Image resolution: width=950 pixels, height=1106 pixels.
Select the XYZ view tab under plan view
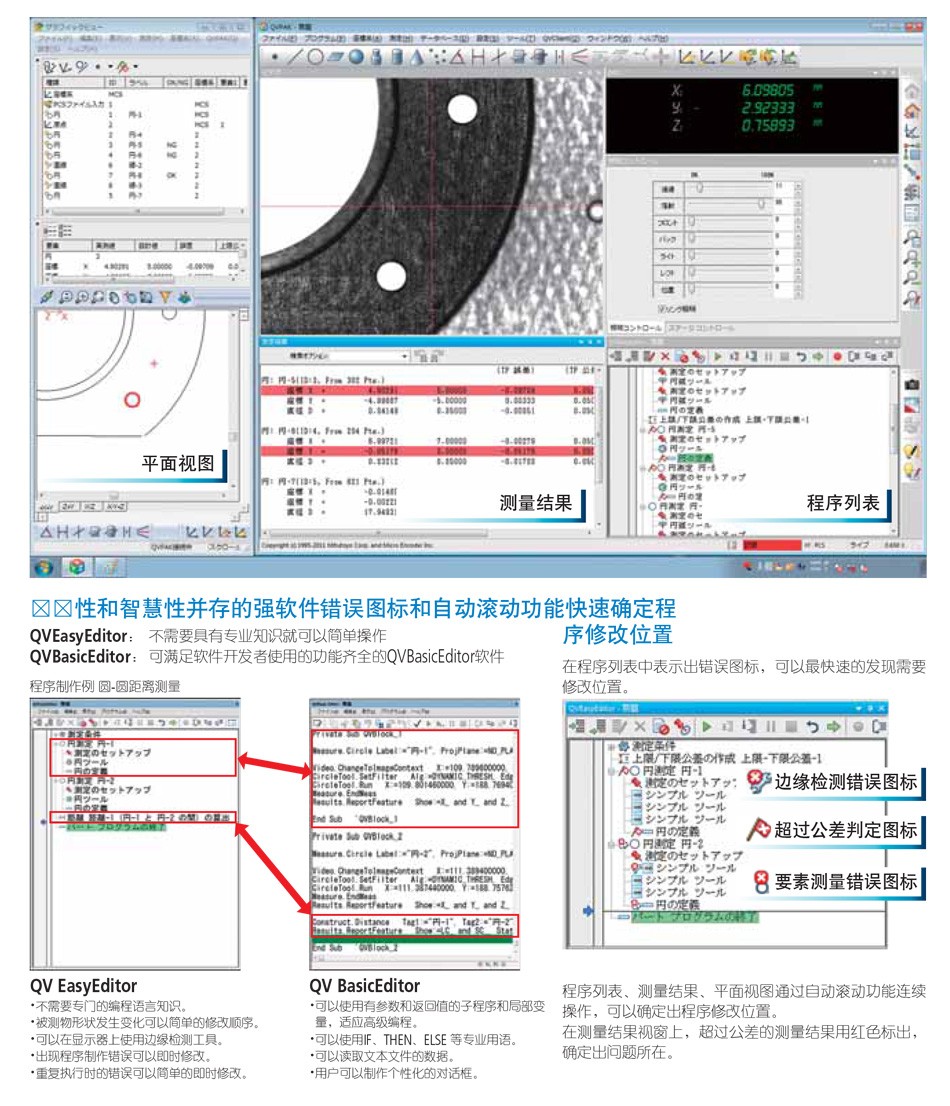tap(116, 507)
